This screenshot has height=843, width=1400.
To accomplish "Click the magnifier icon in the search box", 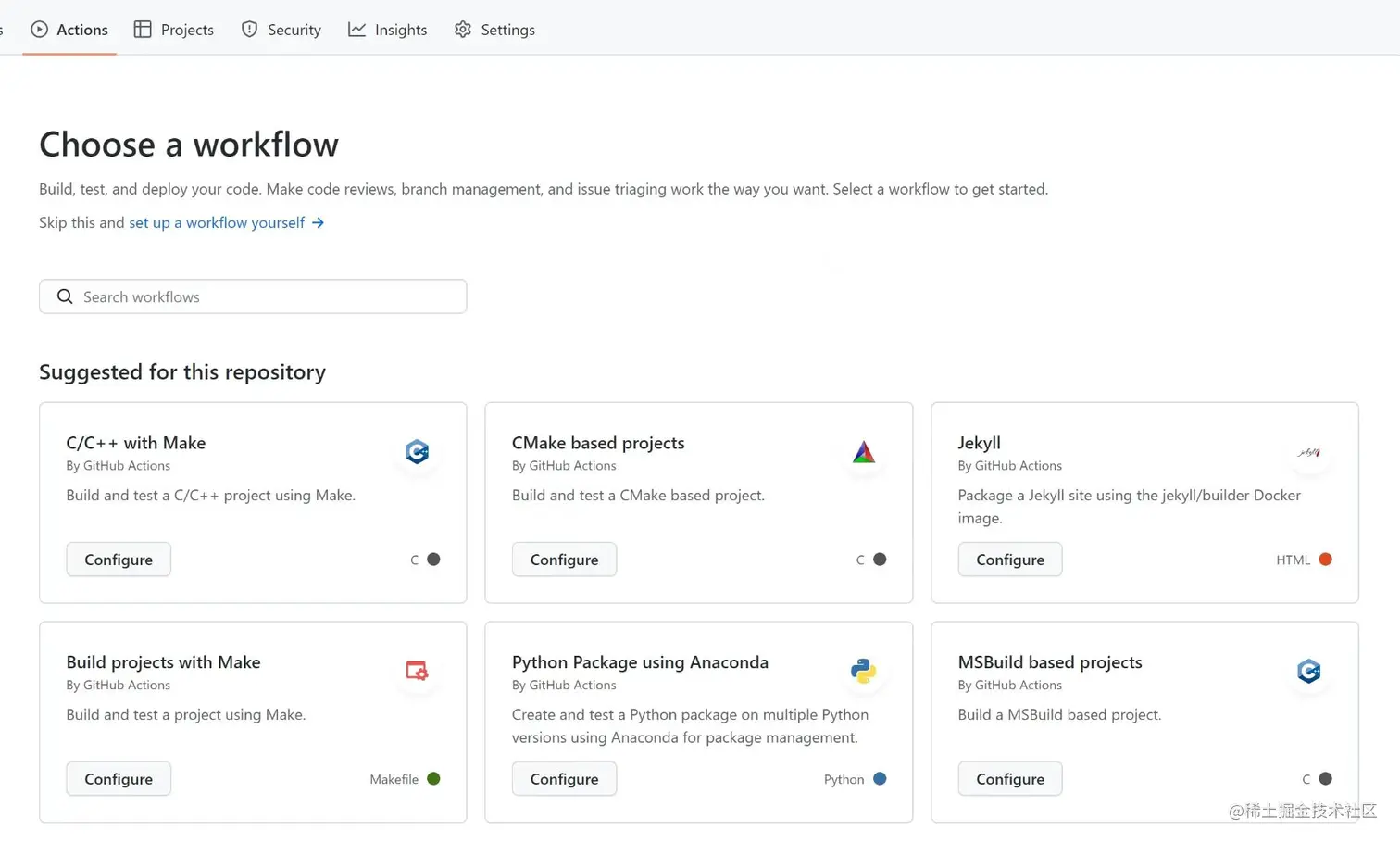I will (x=65, y=296).
